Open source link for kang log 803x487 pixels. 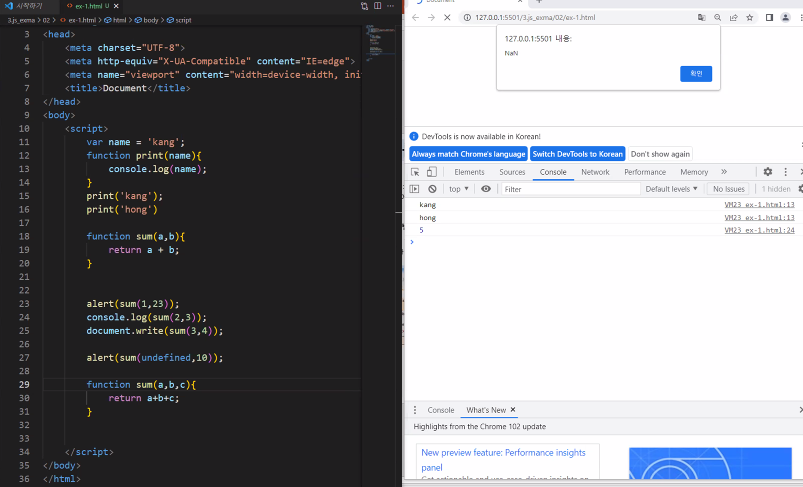pos(759,205)
